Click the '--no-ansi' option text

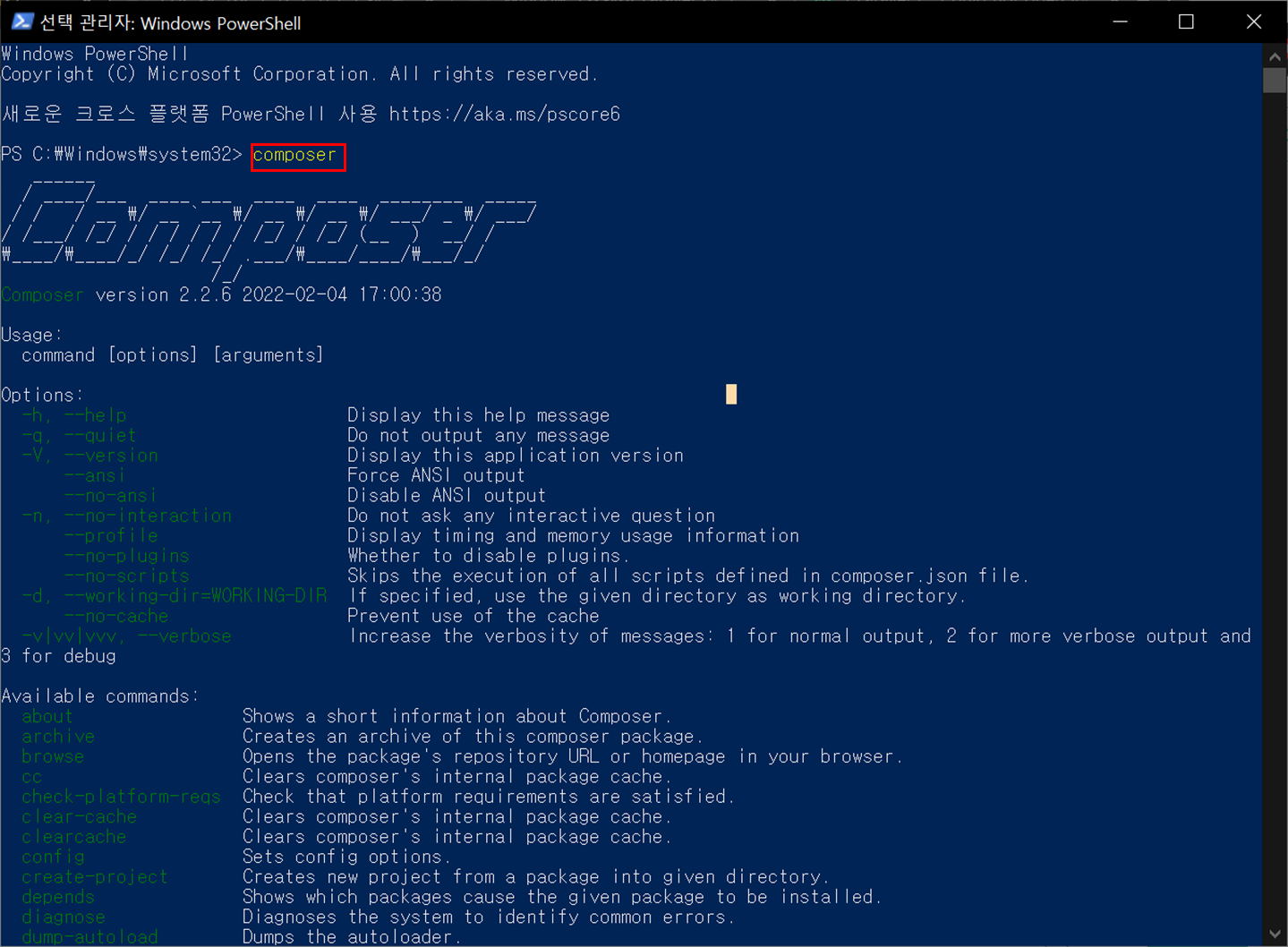(111, 495)
